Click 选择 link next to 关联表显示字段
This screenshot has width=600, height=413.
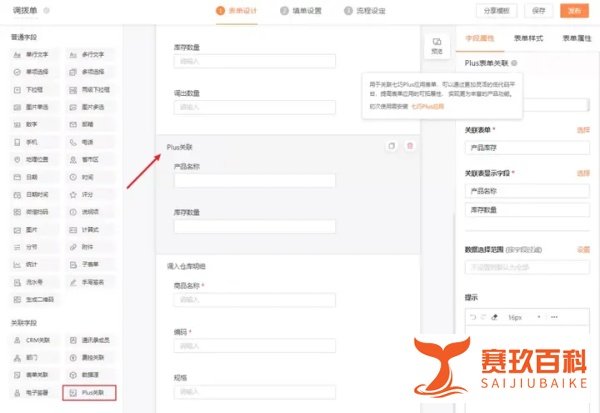click(x=583, y=173)
